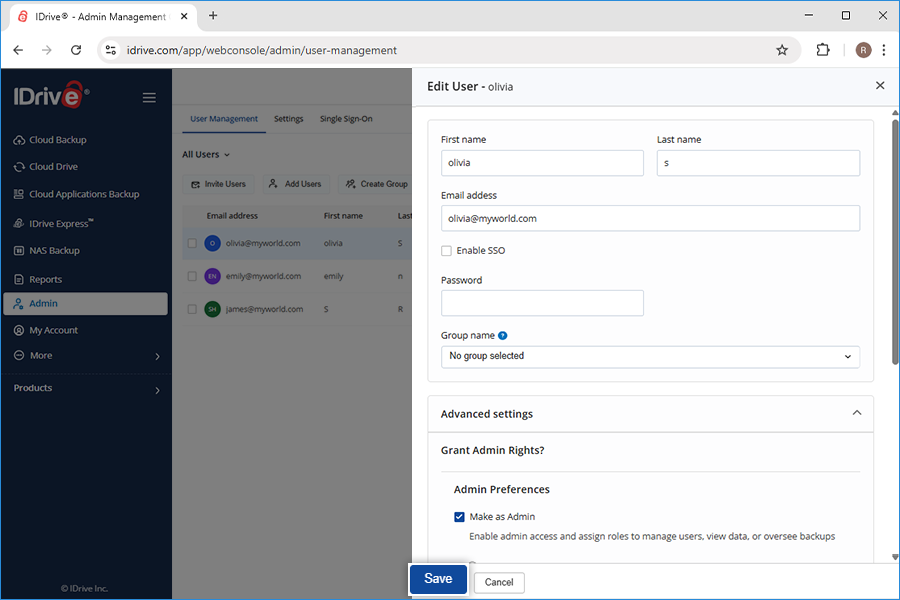Click emily's purple EN avatar icon
Viewport: 900px width, 600px height.
point(212,276)
